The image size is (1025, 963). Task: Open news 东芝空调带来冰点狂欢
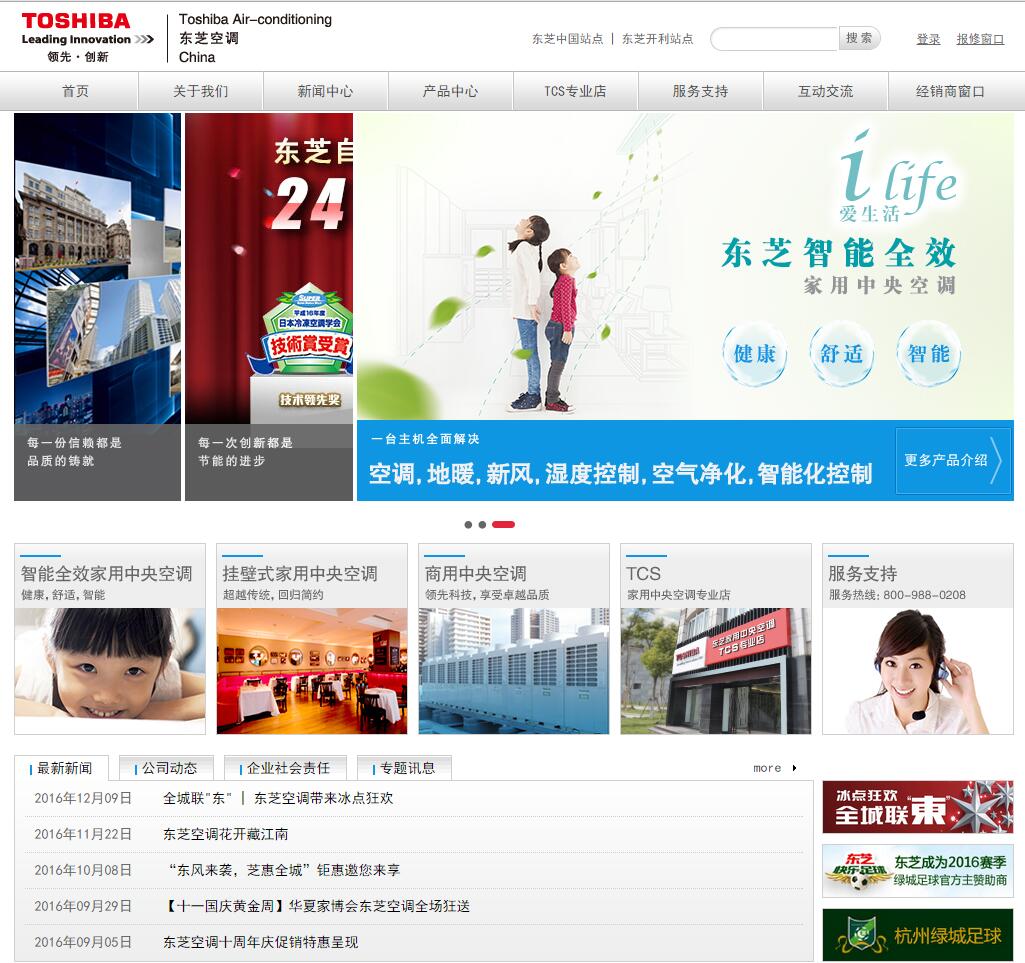click(x=278, y=798)
